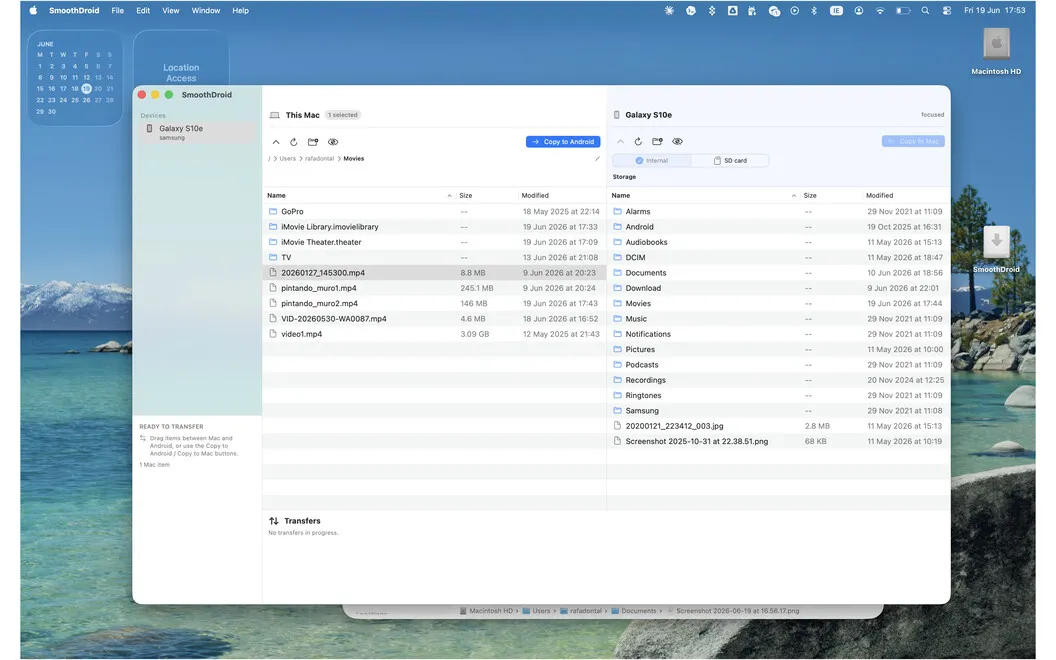This screenshot has height=660, width=1056.
Task: Select the Music folder on Android
Action: click(x=779, y=319)
